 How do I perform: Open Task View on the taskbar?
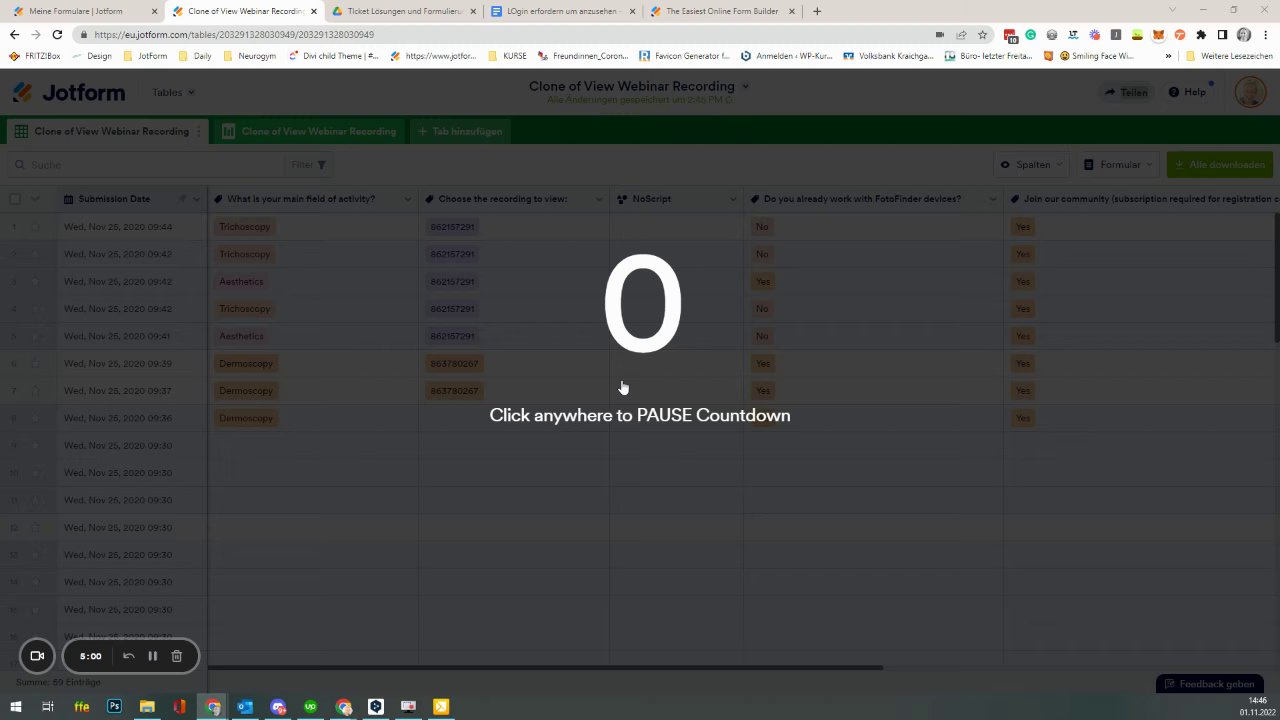47,707
